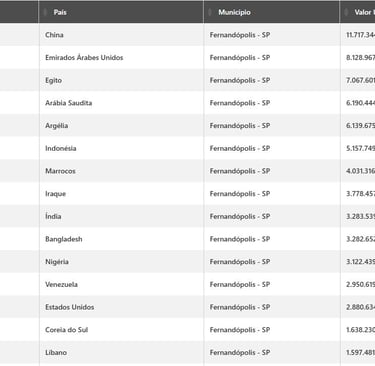Screen dimensions: 375x366
Task: Click the Nigéria country cell
Action: coord(121,261)
